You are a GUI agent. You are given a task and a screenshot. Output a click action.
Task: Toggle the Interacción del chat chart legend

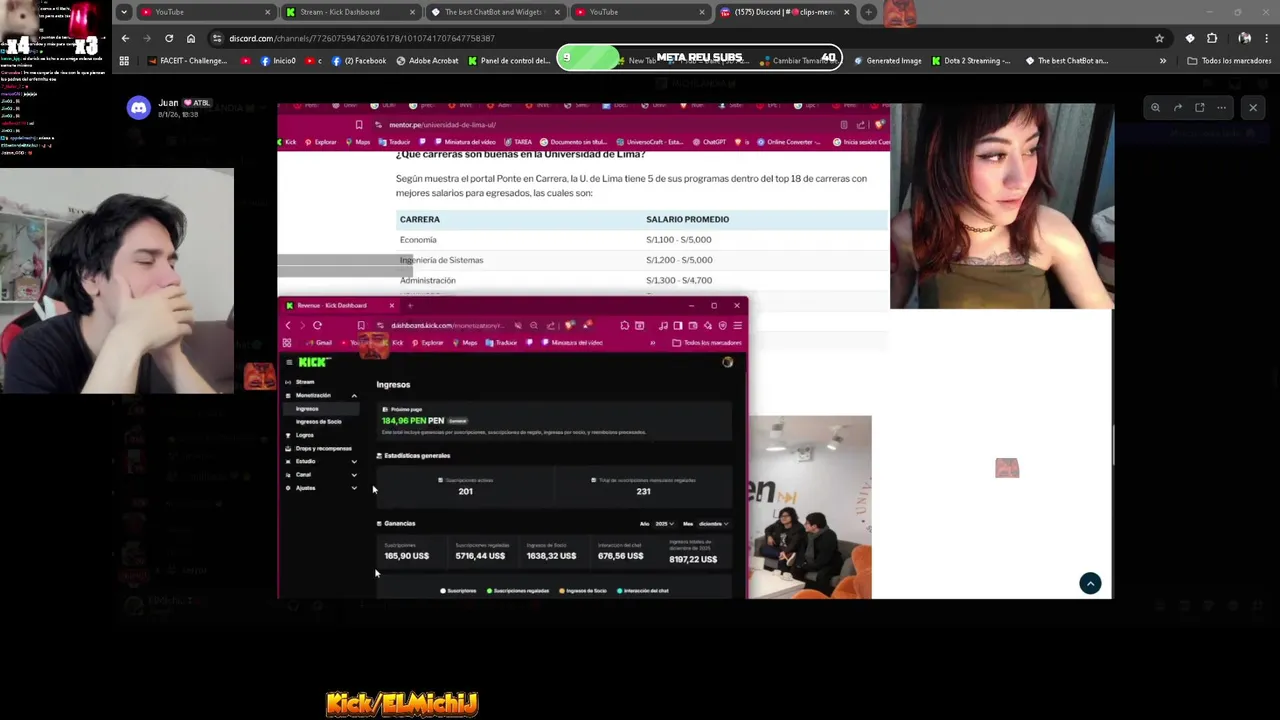643,591
